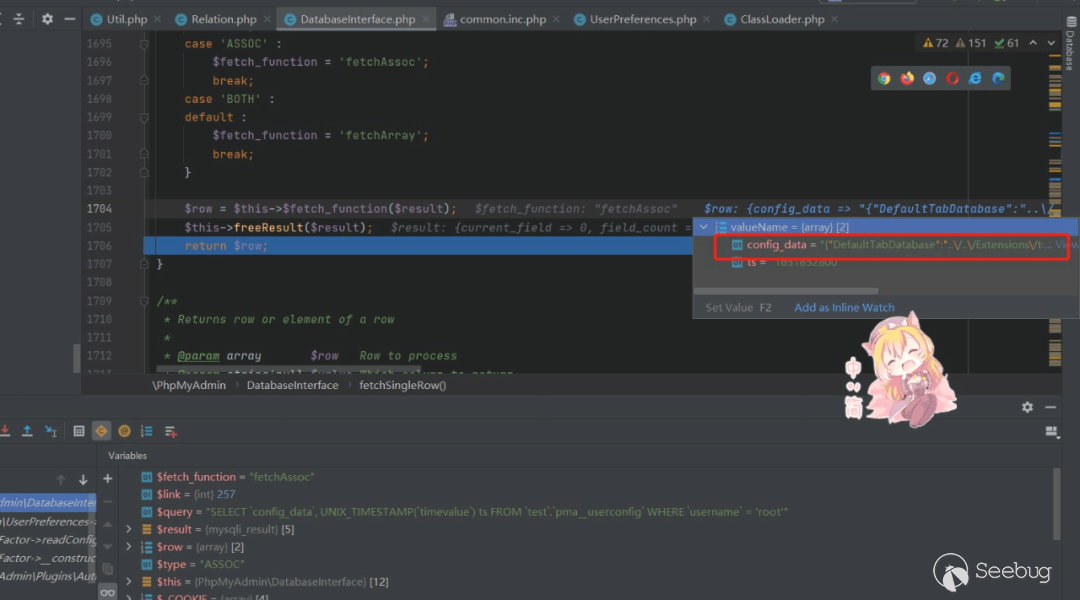This screenshot has width=1080, height=600.
Task: Click fetchSingleRow() in the breadcrumb bar
Action: [x=402, y=385]
